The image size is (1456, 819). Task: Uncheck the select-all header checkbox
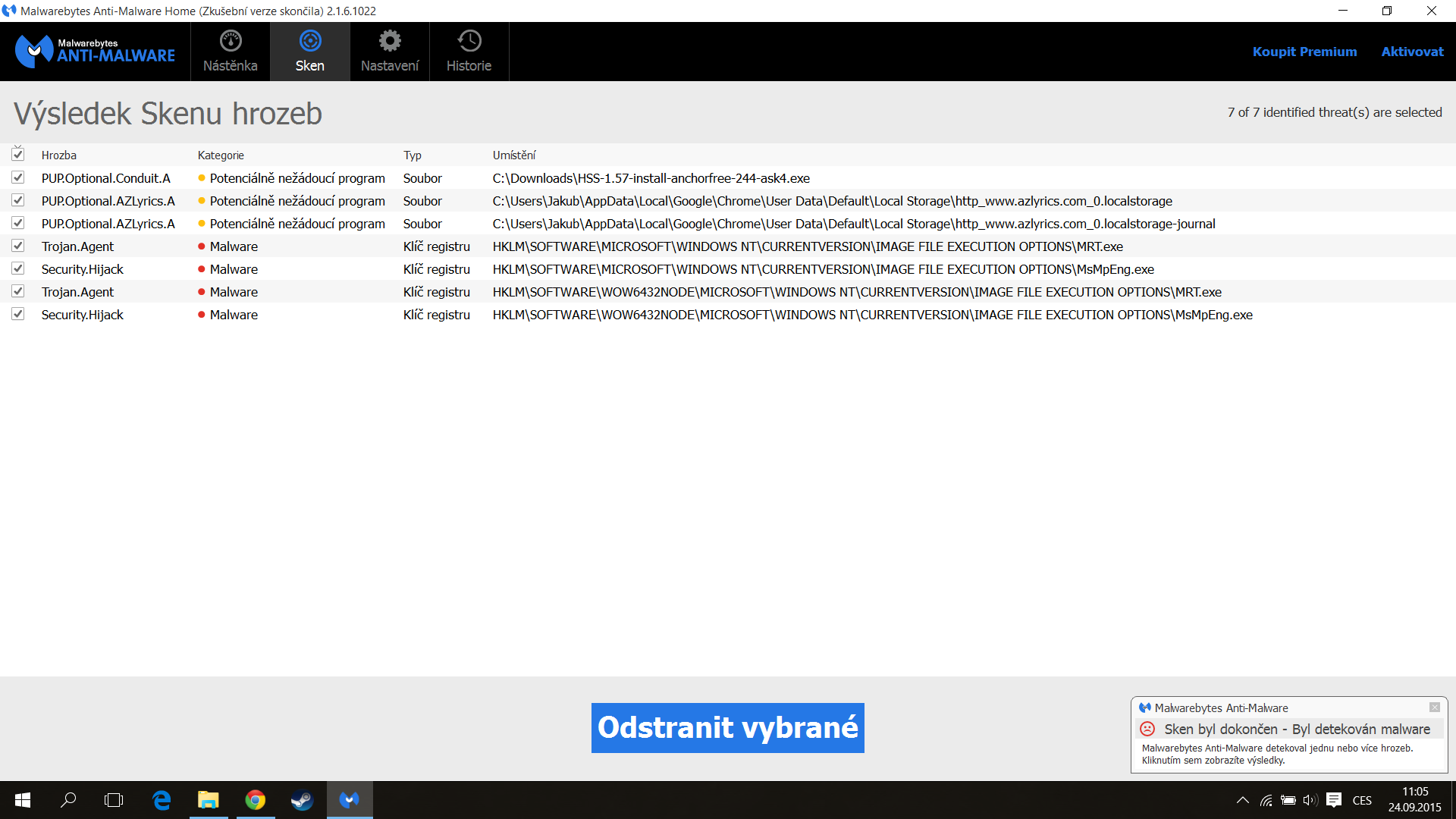(18, 155)
